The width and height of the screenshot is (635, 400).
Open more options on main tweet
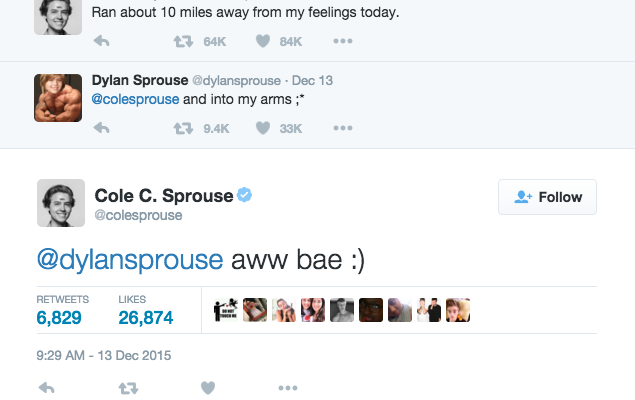[287, 388]
